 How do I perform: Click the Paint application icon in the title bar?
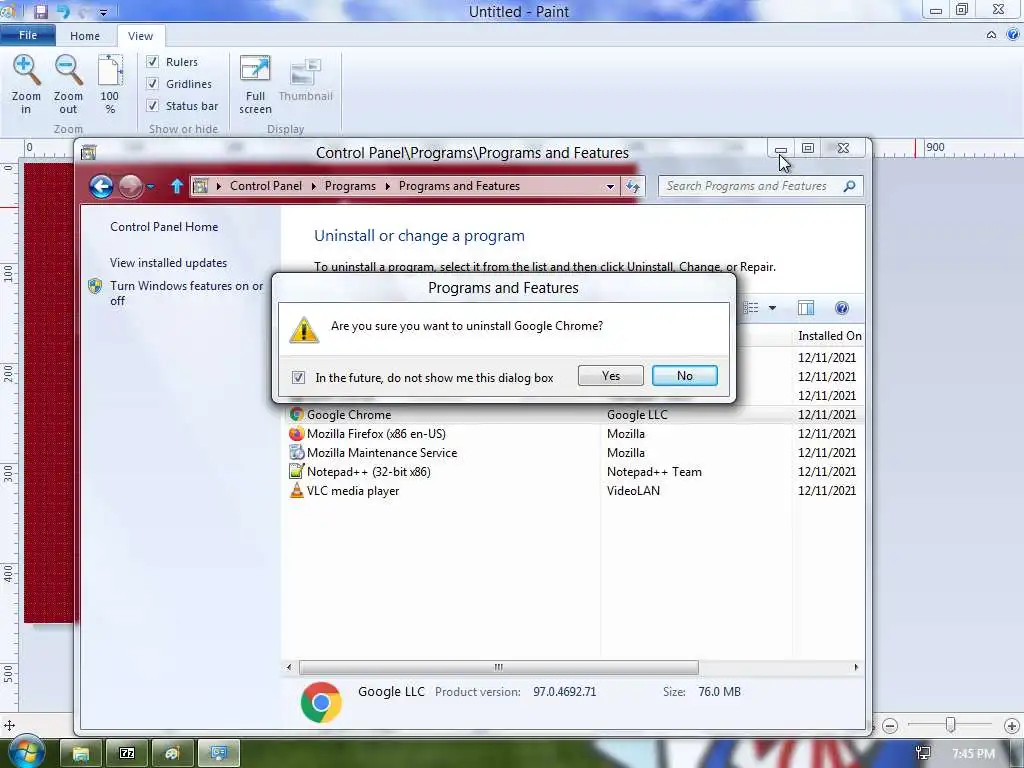coord(8,10)
